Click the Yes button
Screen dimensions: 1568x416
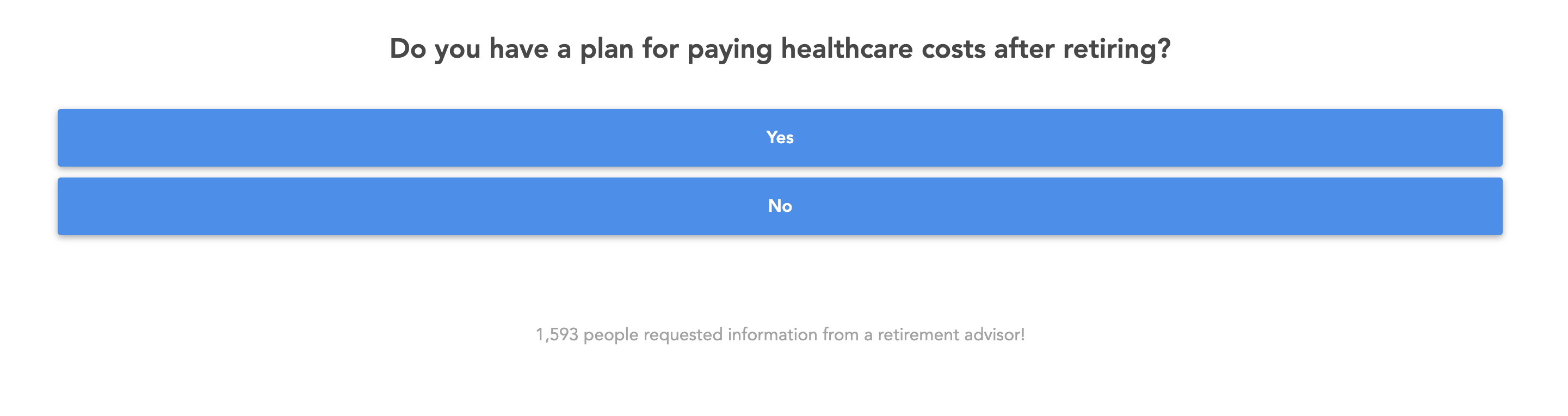click(780, 138)
